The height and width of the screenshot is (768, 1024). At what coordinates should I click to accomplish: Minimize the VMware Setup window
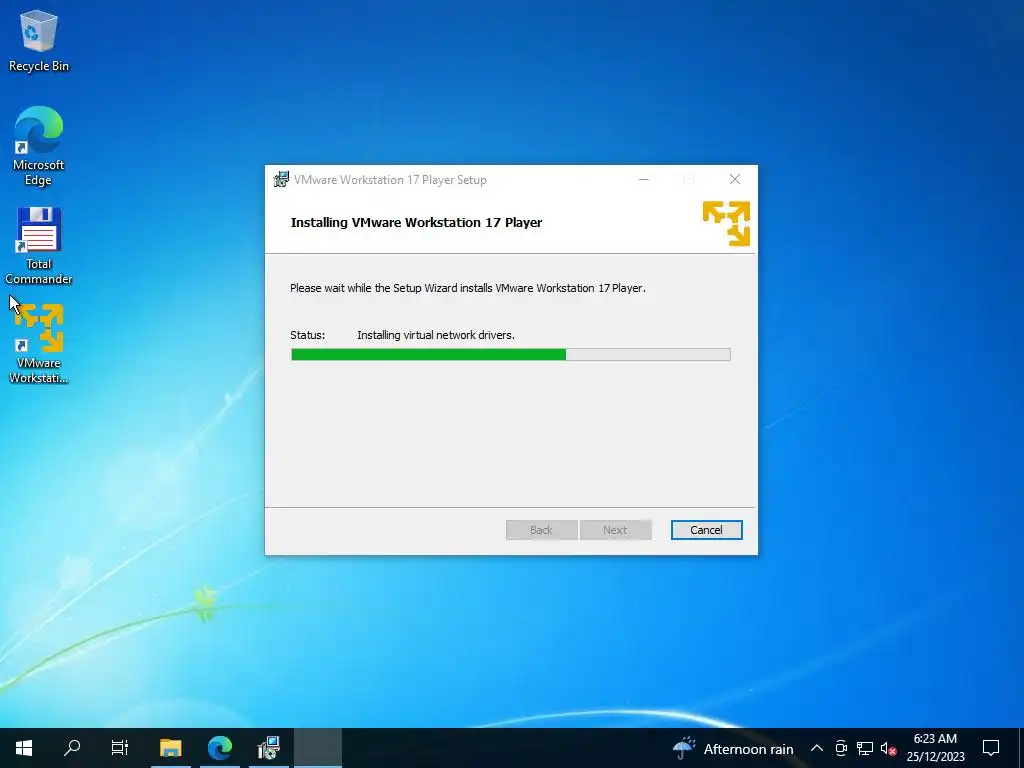pyautogui.click(x=644, y=179)
